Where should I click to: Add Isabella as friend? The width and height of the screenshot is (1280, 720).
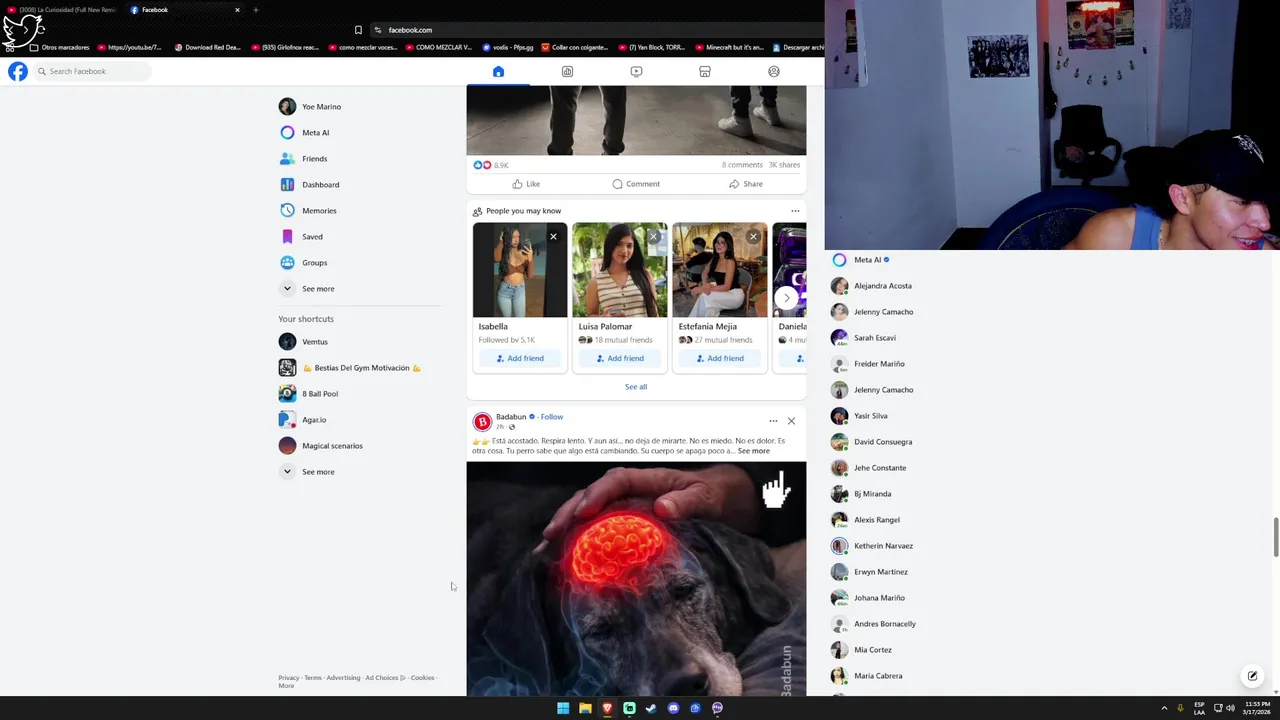[x=520, y=358]
